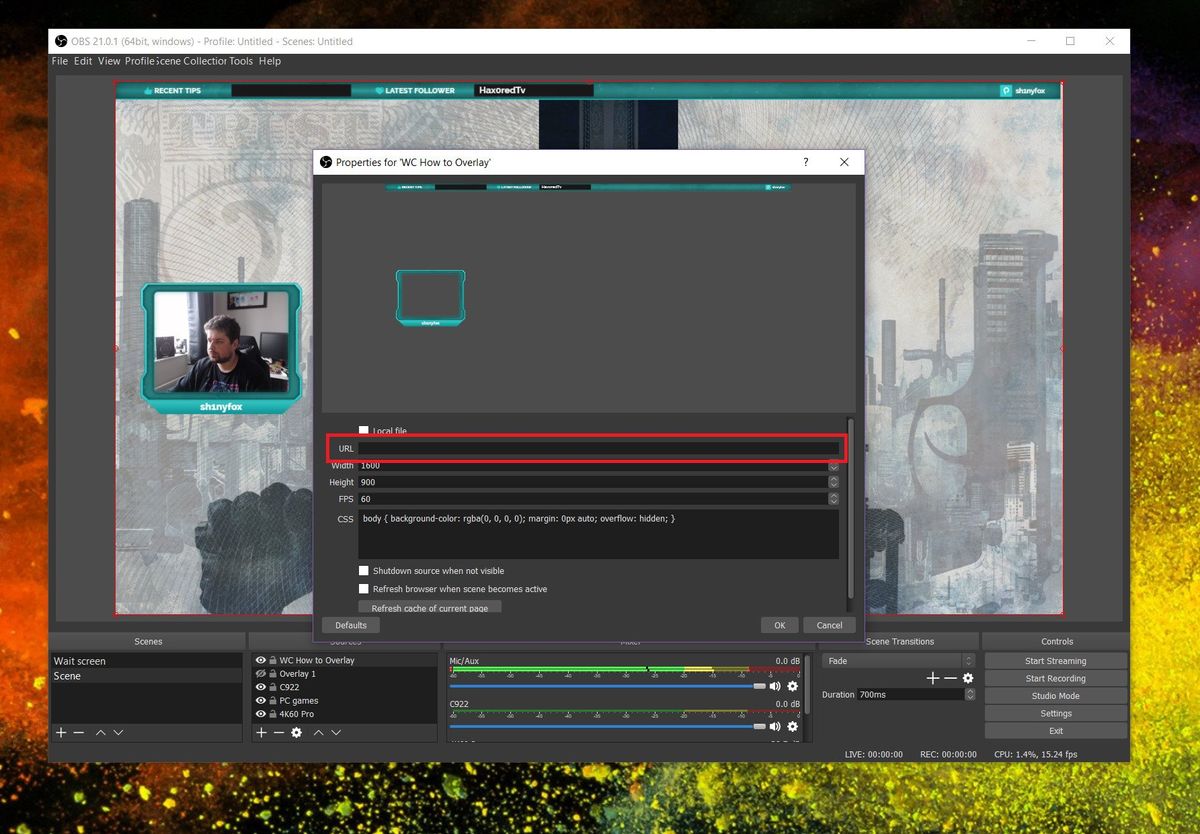Open the Scene Collection menu
The height and width of the screenshot is (834, 1200).
(190, 60)
